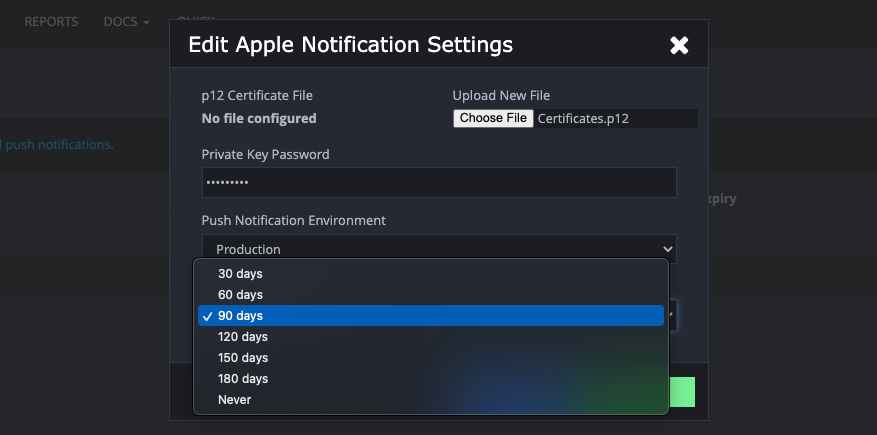Open the Push Notification Environment dropdown
Image resolution: width=877 pixels, height=435 pixels.
(x=439, y=249)
